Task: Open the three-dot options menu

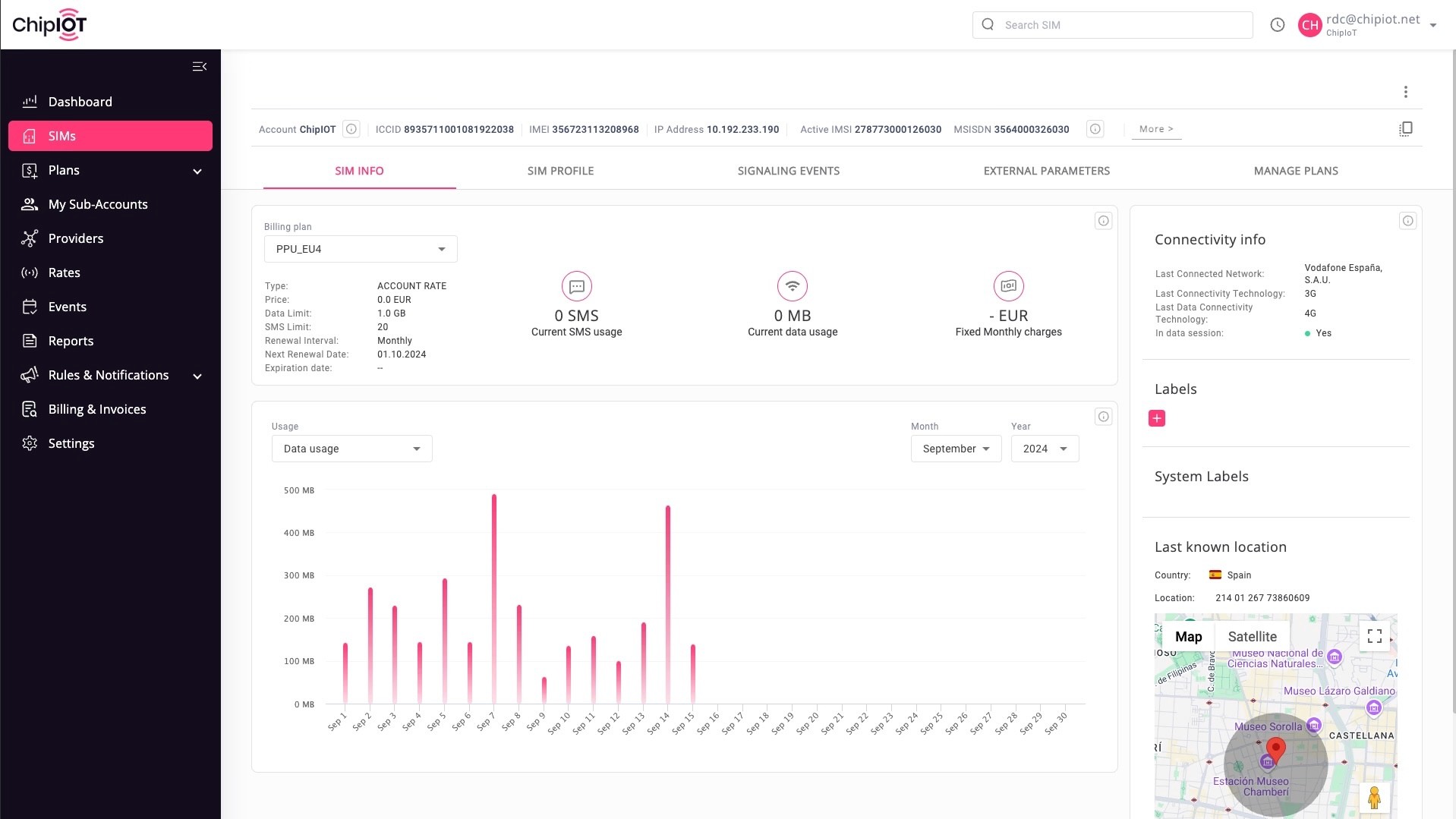Action: click(x=1406, y=92)
